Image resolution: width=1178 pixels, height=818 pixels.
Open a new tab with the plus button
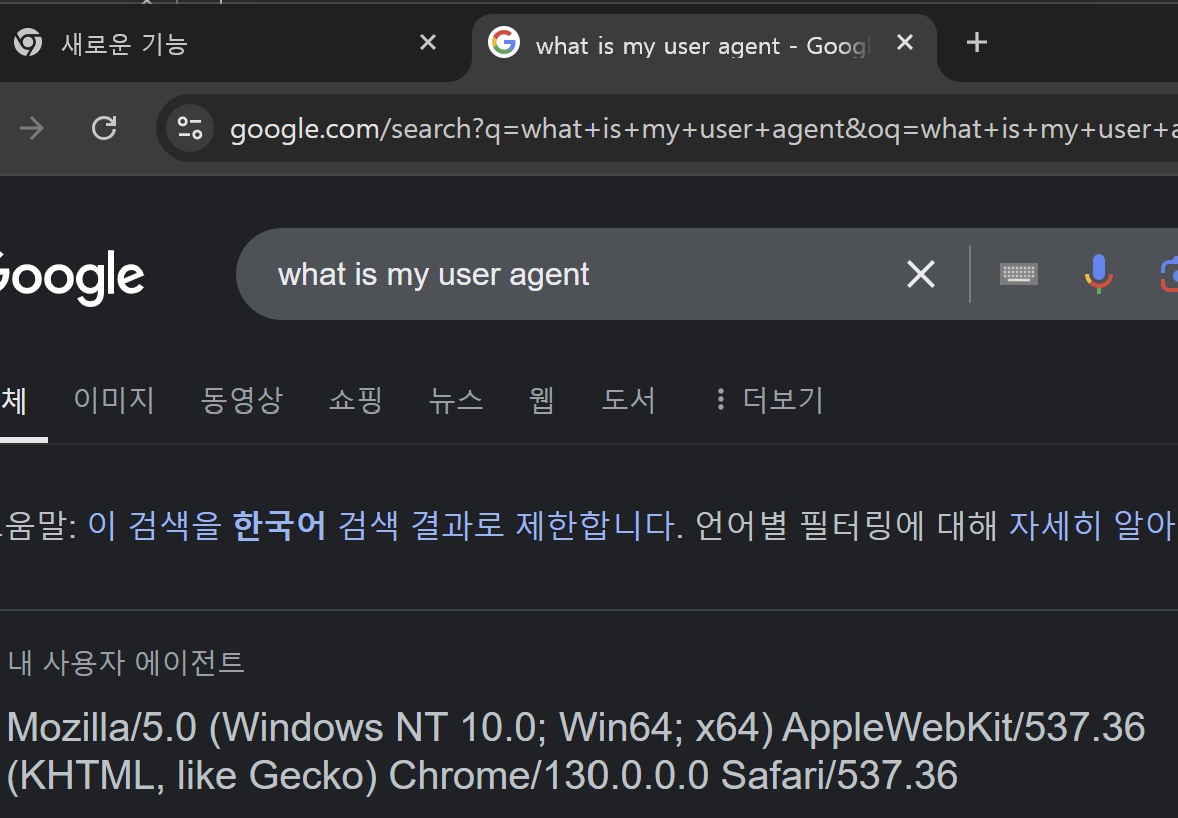977,42
